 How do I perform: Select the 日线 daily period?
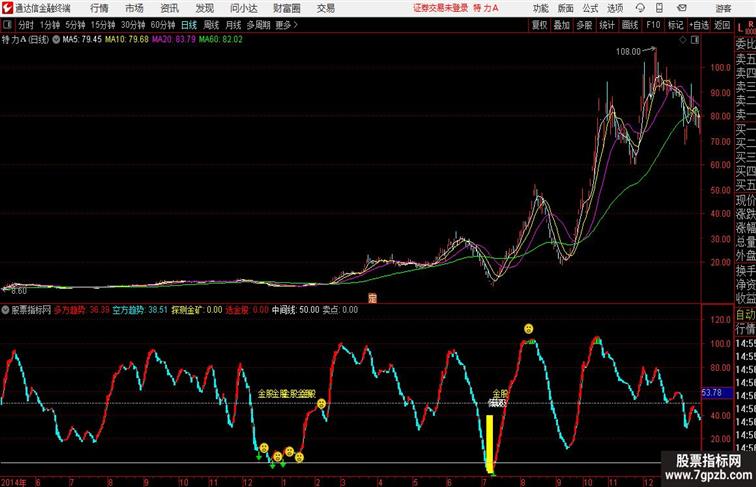[189, 25]
